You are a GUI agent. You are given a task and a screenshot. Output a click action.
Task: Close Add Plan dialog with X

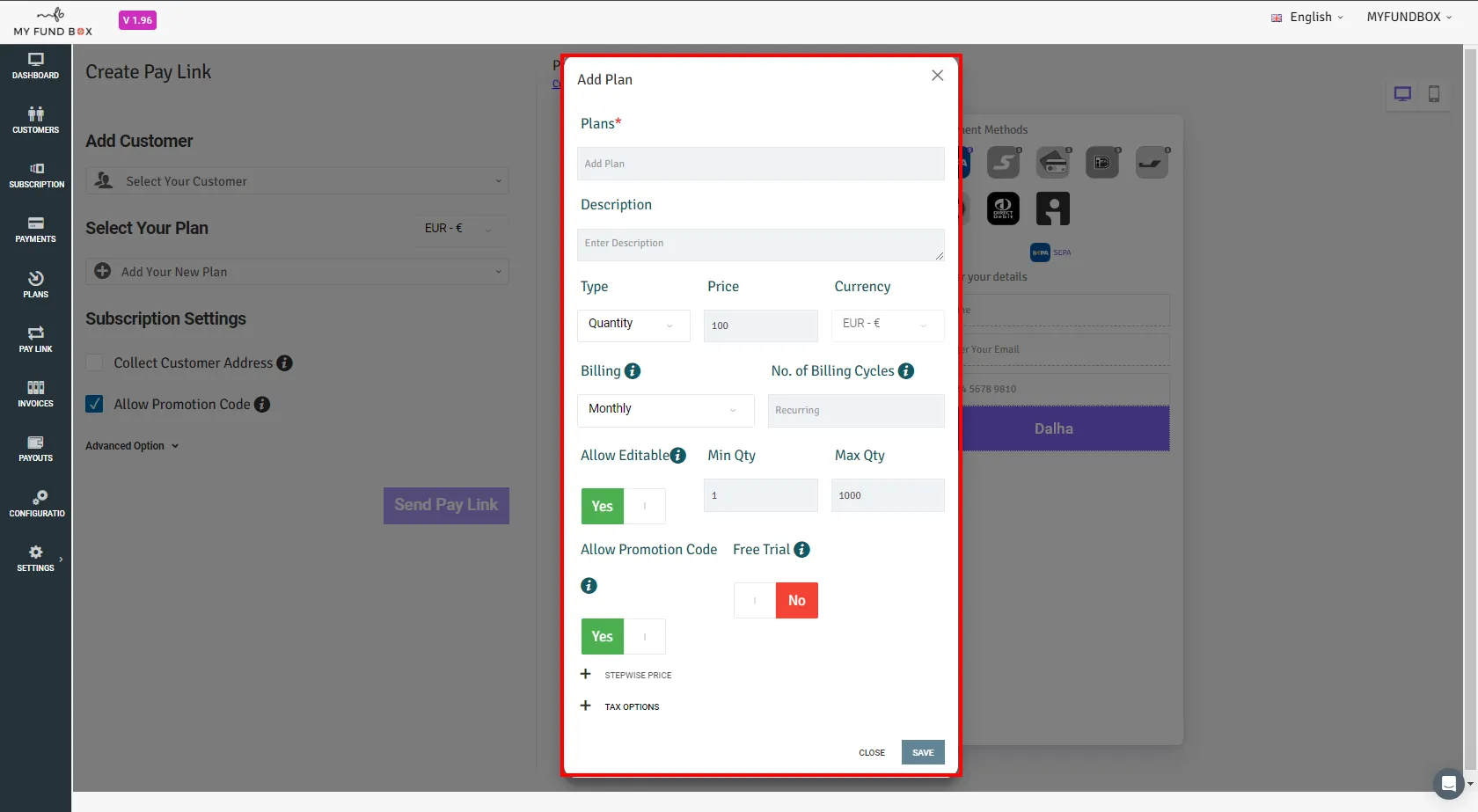[938, 76]
